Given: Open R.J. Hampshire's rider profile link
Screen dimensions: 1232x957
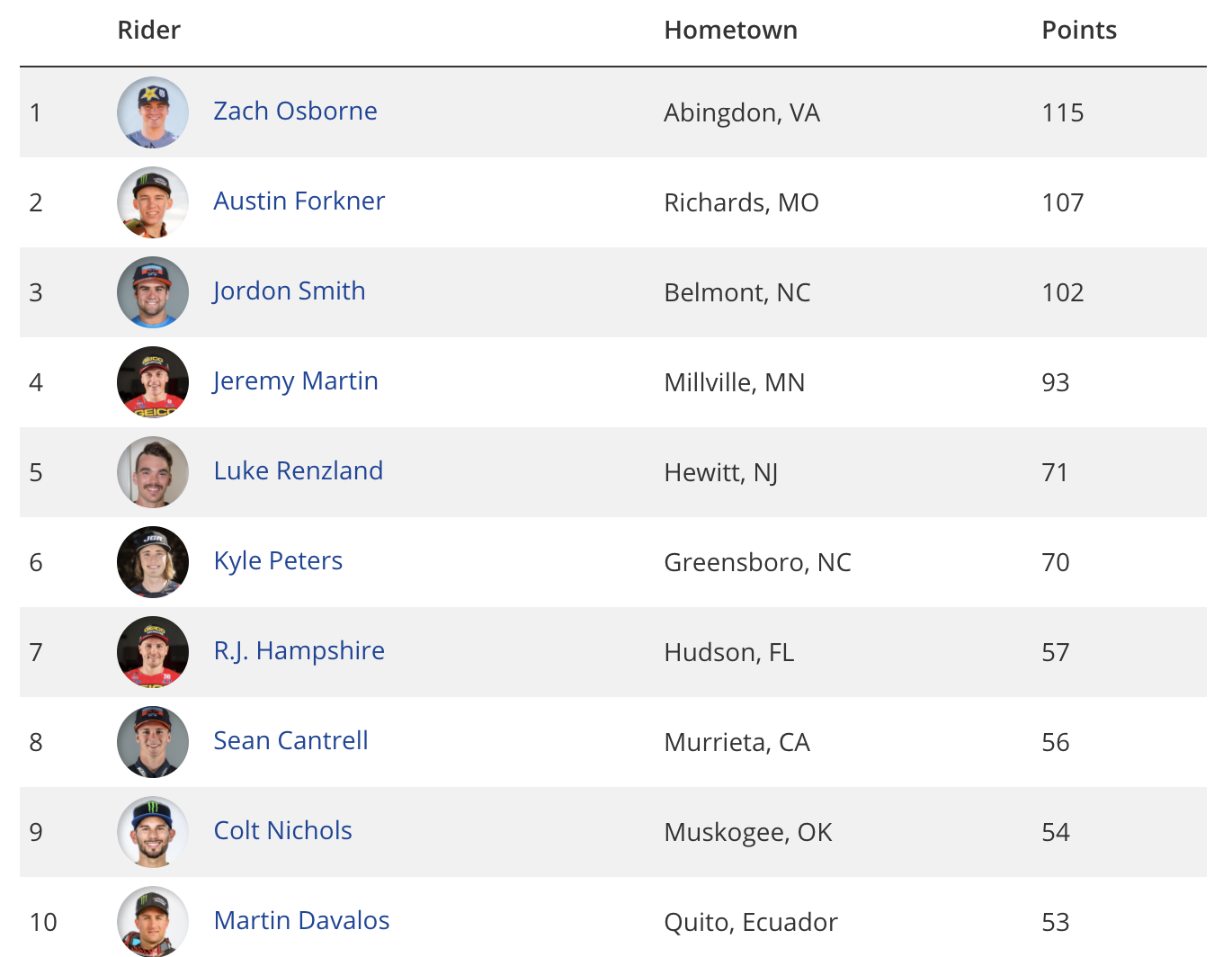Looking at the screenshot, I should click(299, 650).
